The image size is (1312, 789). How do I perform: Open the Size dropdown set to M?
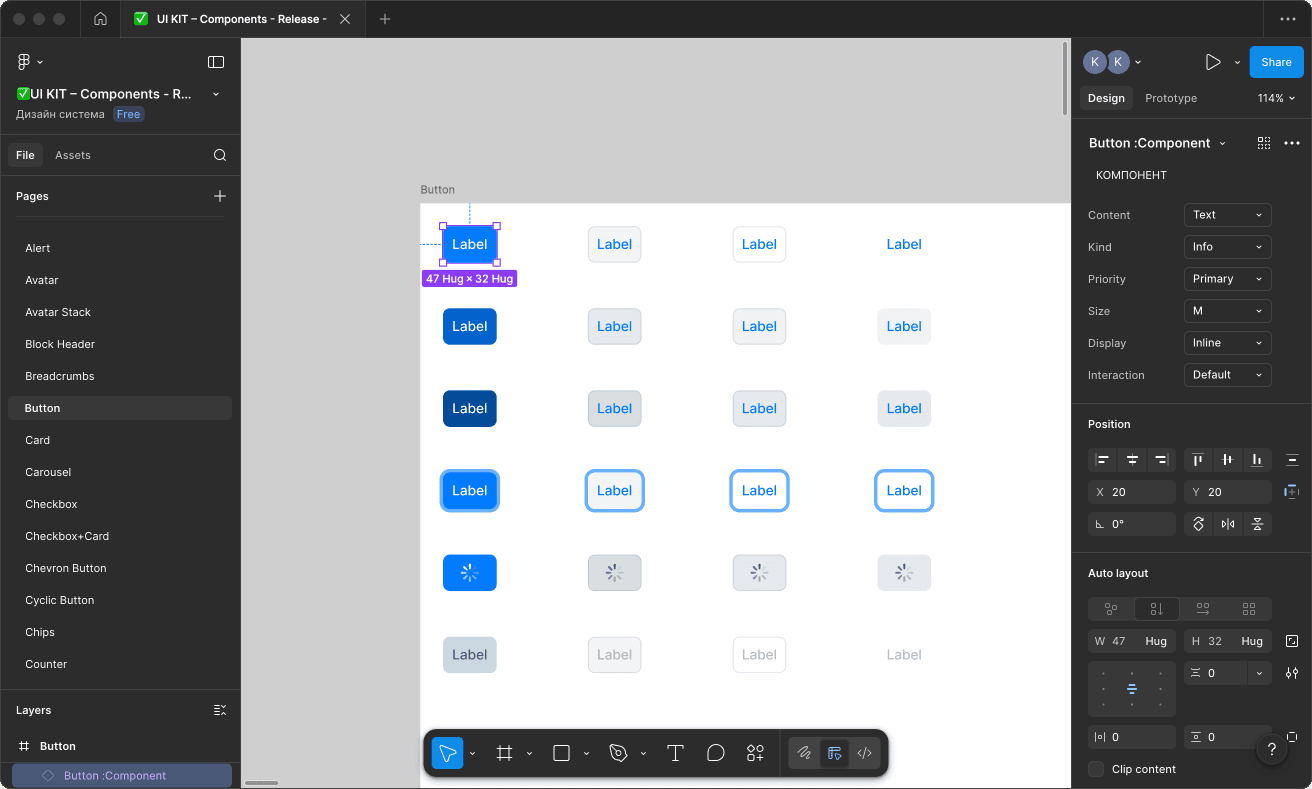[x=1227, y=311]
